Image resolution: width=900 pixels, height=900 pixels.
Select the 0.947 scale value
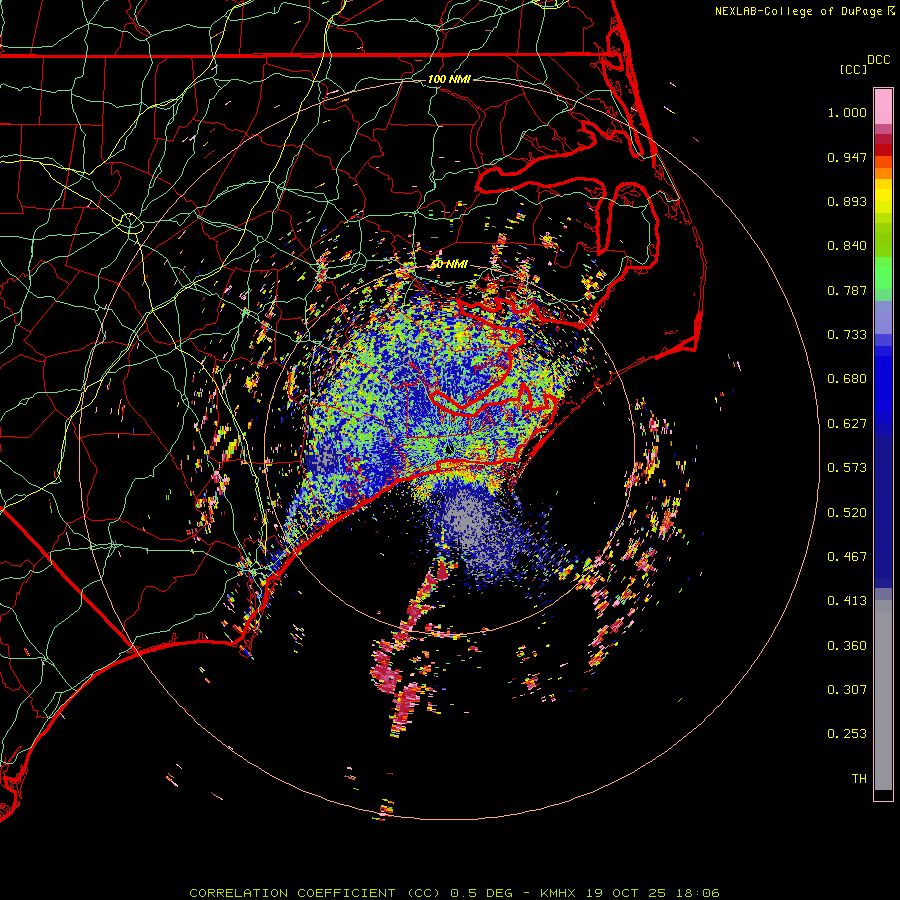847,157
